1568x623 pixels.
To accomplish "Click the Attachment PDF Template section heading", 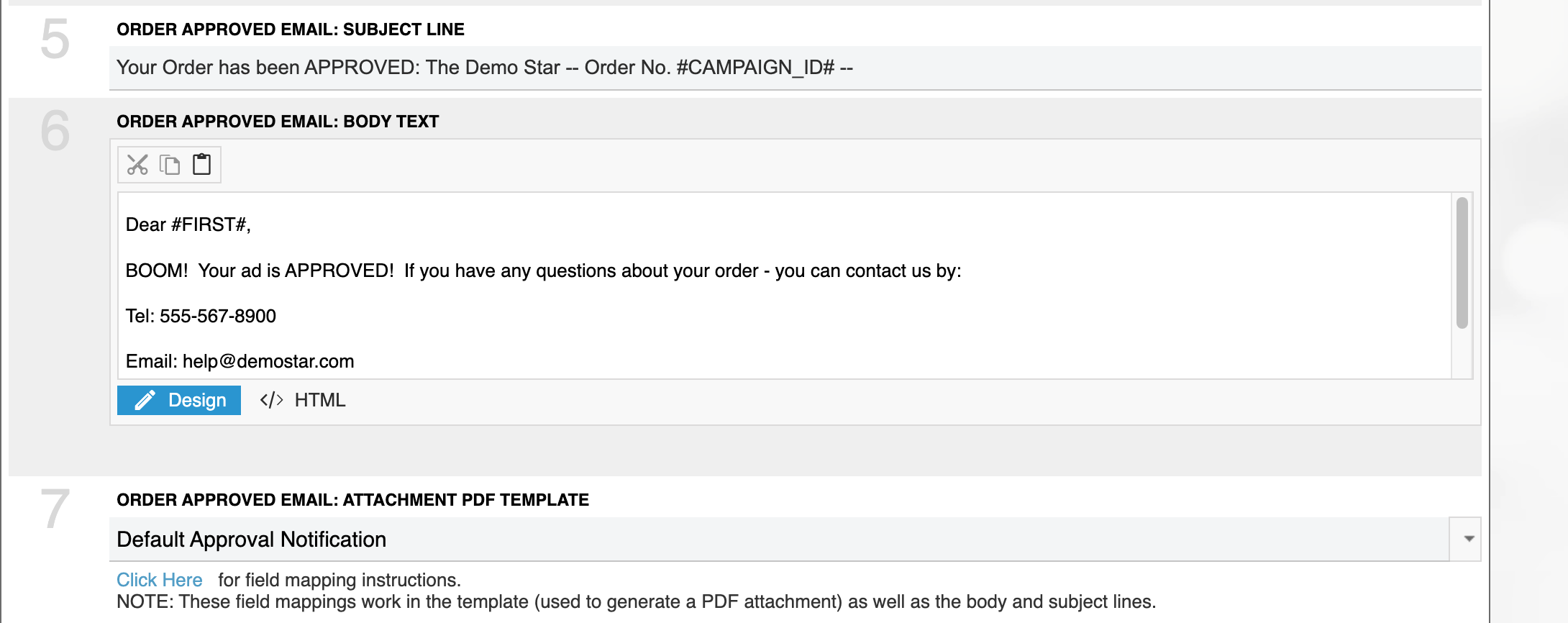I will pos(352,500).
